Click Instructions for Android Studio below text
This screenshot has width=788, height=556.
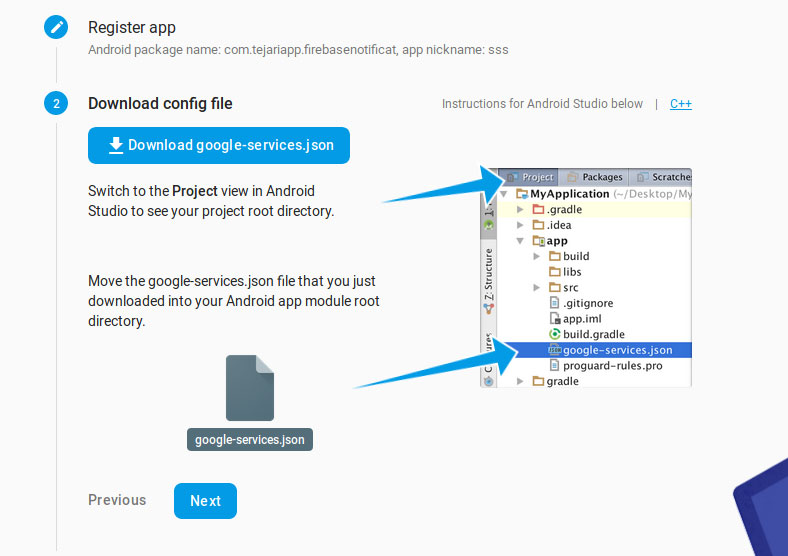(x=542, y=104)
